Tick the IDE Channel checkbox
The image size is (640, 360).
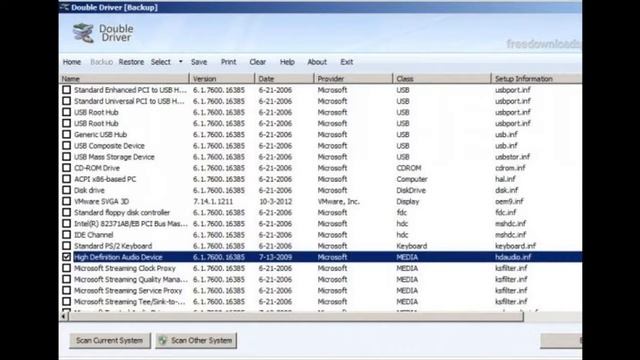[x=67, y=235]
